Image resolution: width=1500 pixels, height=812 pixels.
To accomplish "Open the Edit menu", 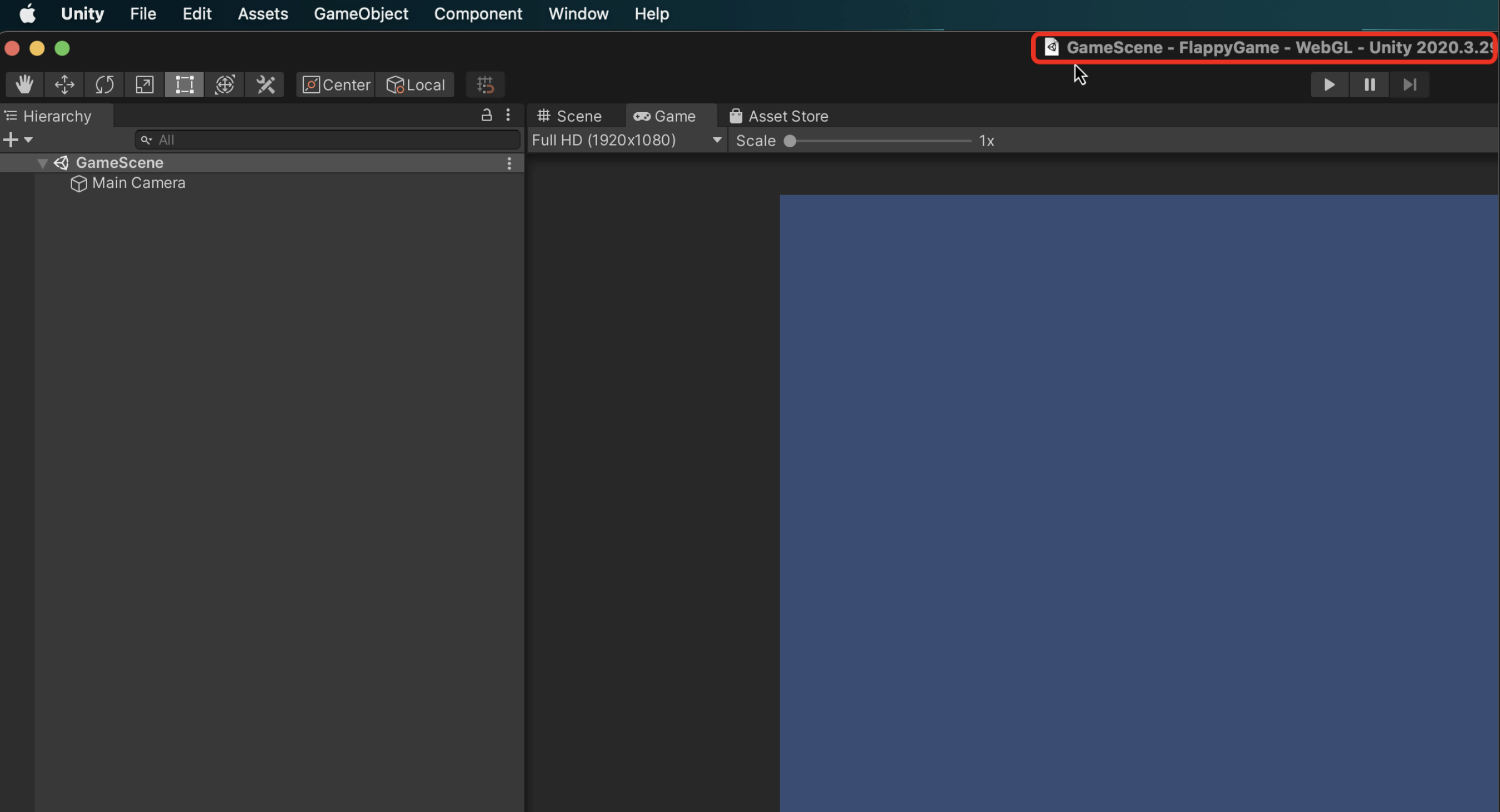I will tap(197, 14).
